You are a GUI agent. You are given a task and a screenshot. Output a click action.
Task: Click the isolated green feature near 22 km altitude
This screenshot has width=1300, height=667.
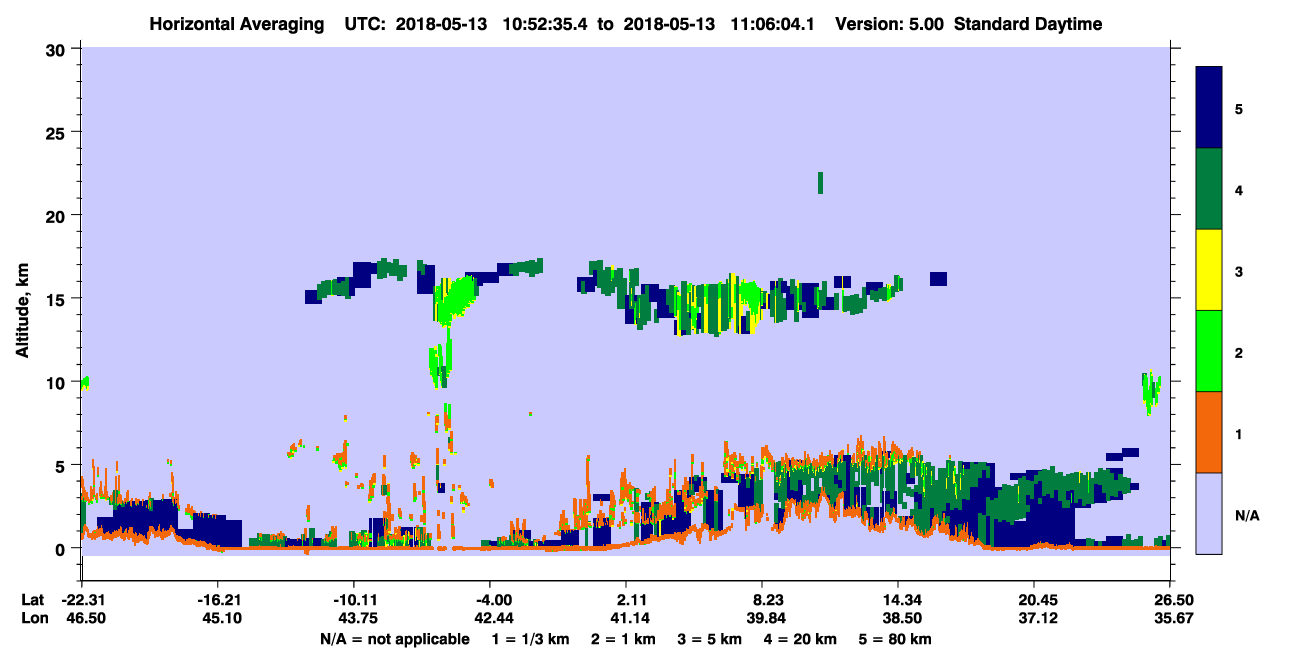[820, 182]
